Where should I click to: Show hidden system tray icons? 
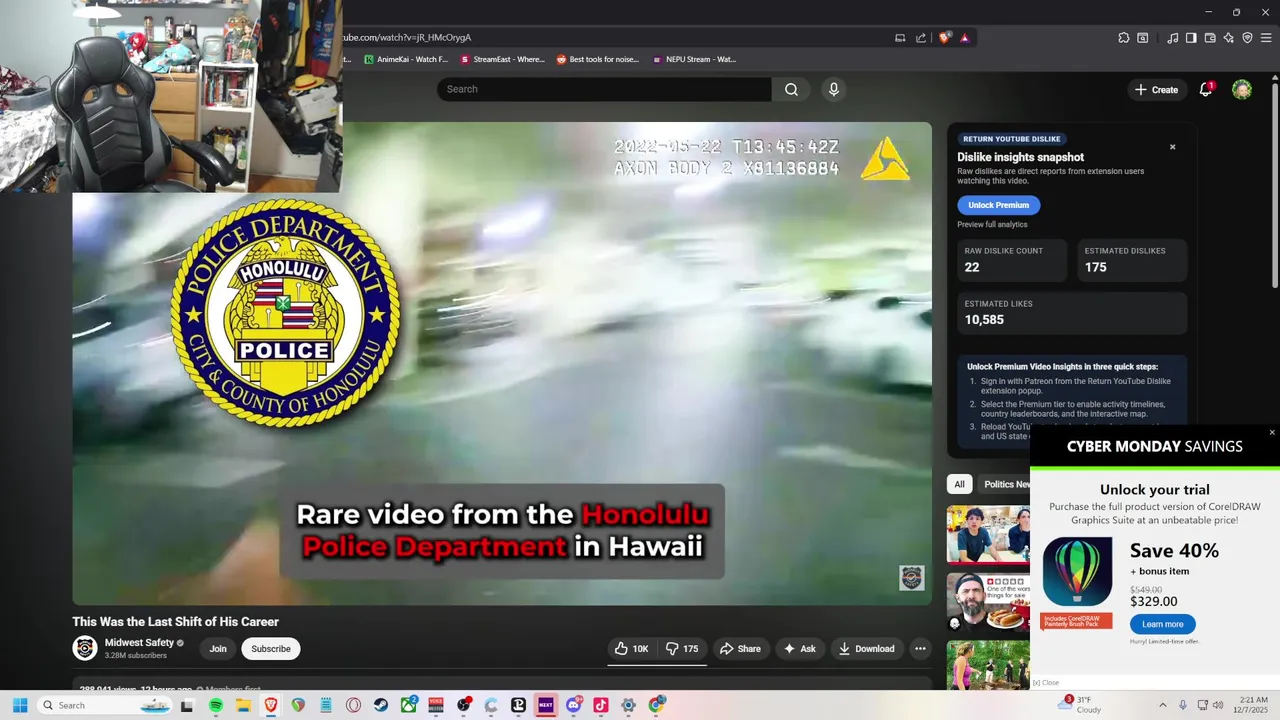click(x=1162, y=705)
